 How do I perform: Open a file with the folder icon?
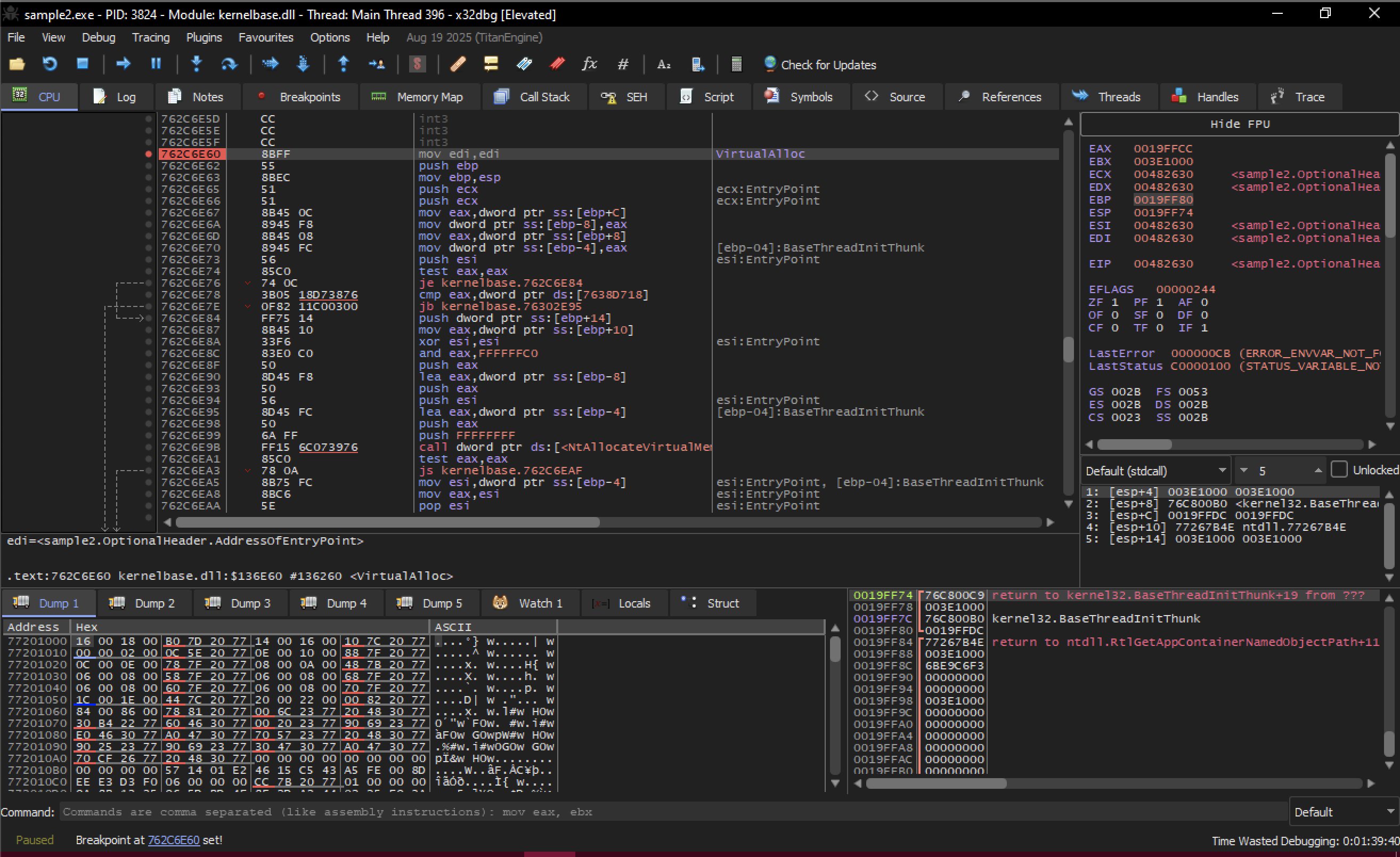pyautogui.click(x=17, y=64)
